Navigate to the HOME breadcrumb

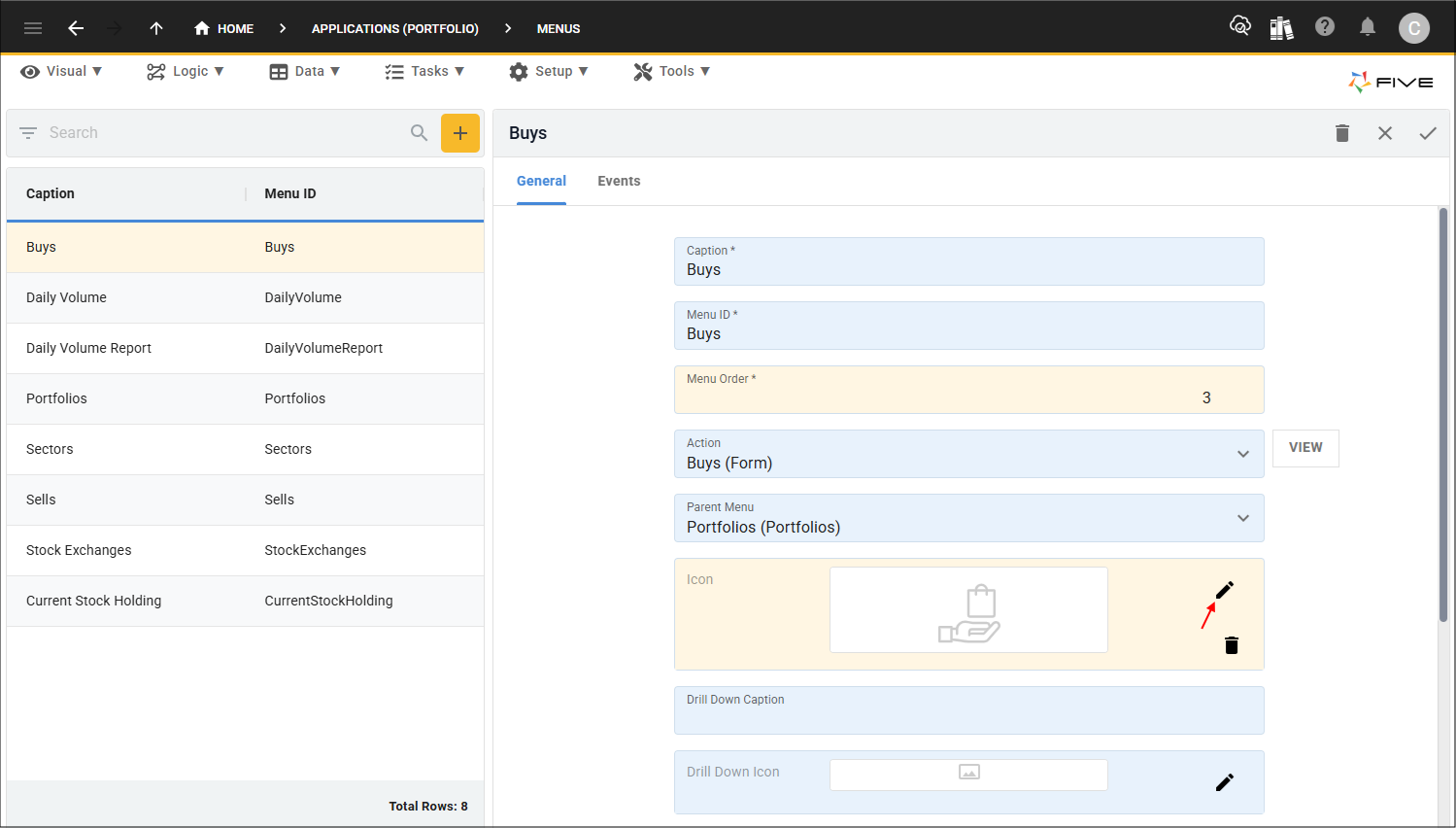point(224,28)
